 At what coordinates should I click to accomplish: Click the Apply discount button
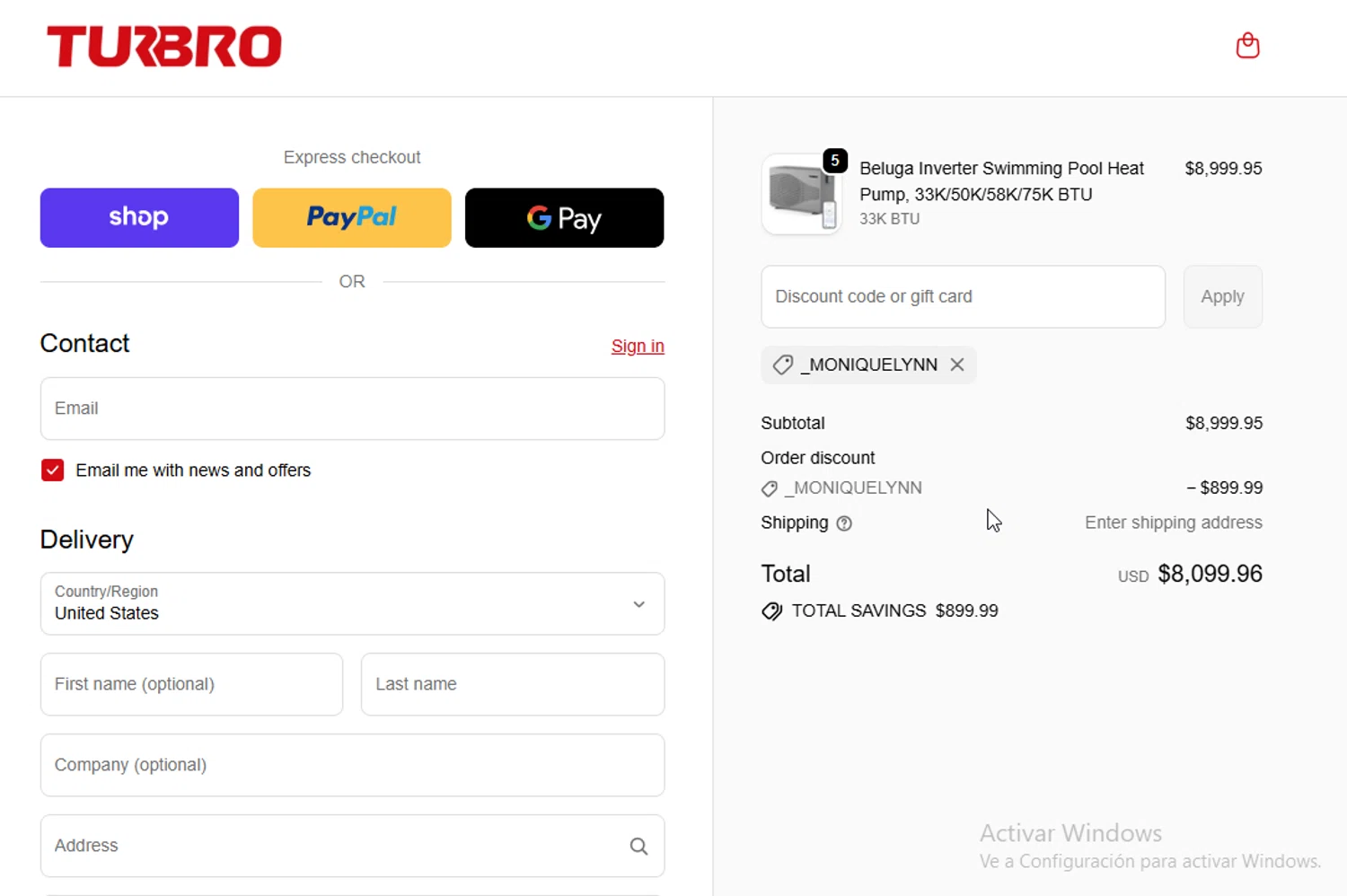pos(1222,296)
